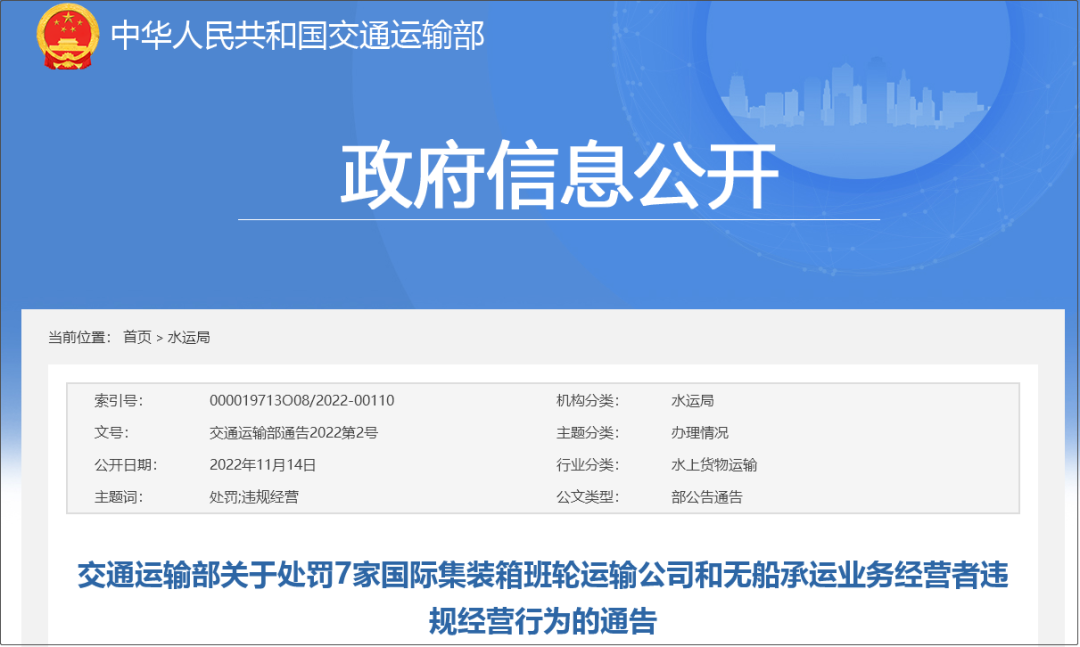Open the 首页 breadcrumb link
The image size is (1080, 647).
pyautogui.click(x=137, y=337)
